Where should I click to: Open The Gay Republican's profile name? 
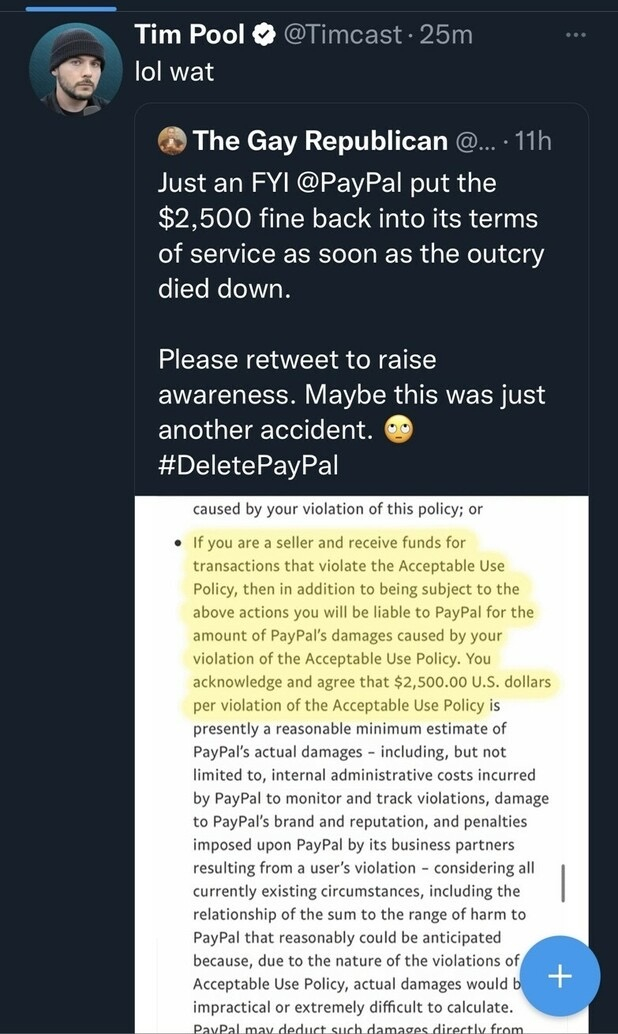(x=320, y=141)
